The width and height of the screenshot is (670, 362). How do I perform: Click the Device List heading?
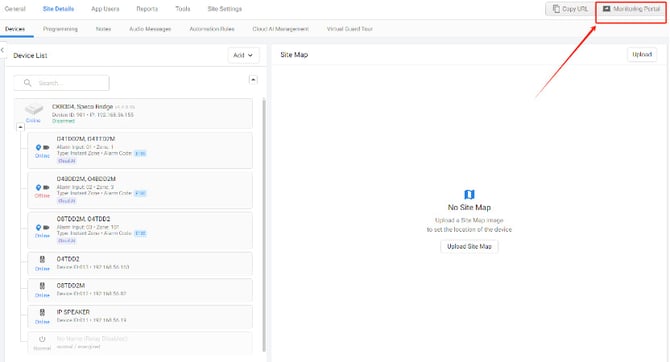pos(30,56)
